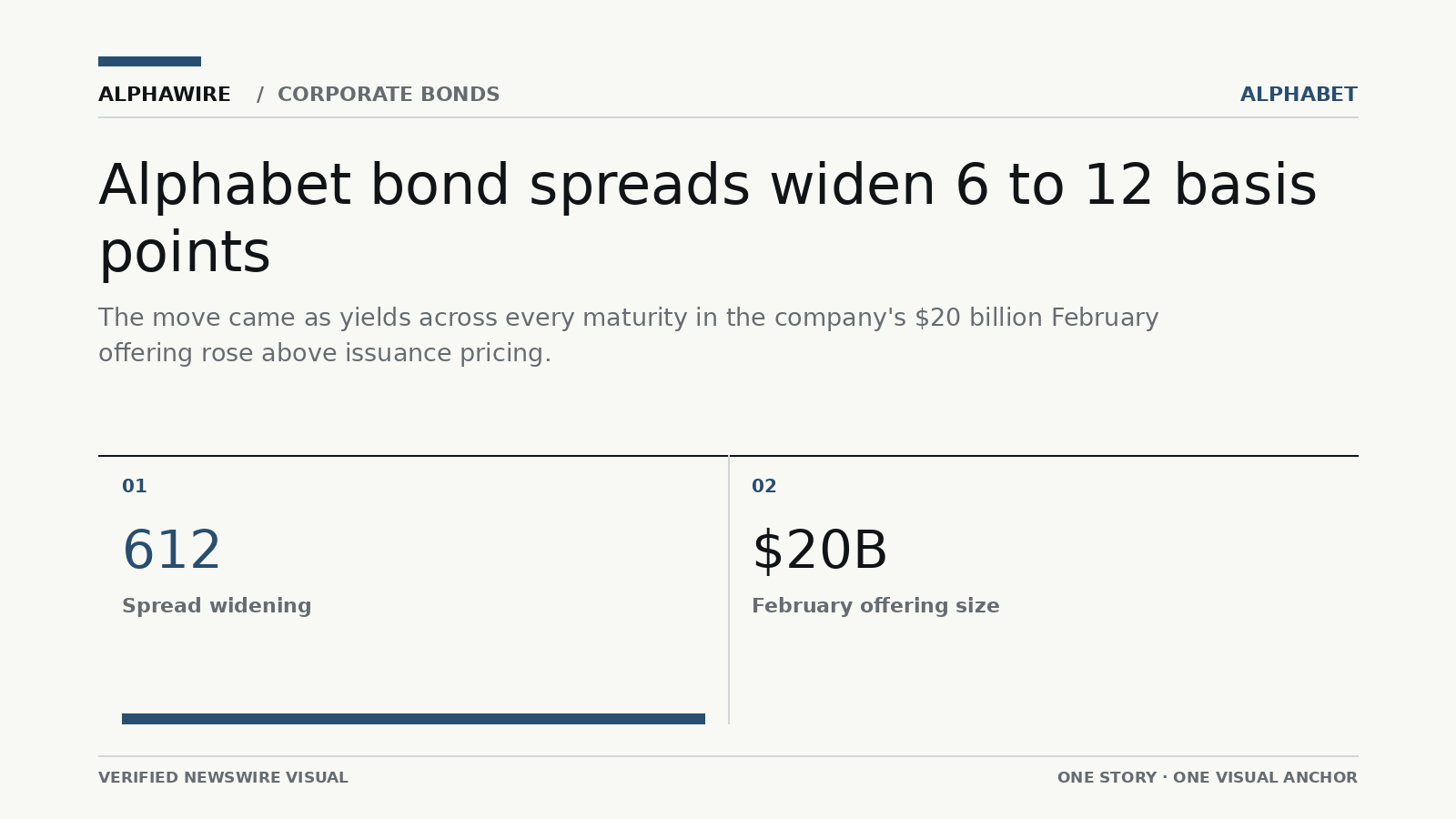Click the VERIFIED NEWSWIRE VISUAL footer text
The width and height of the screenshot is (1456, 819).
(x=223, y=778)
